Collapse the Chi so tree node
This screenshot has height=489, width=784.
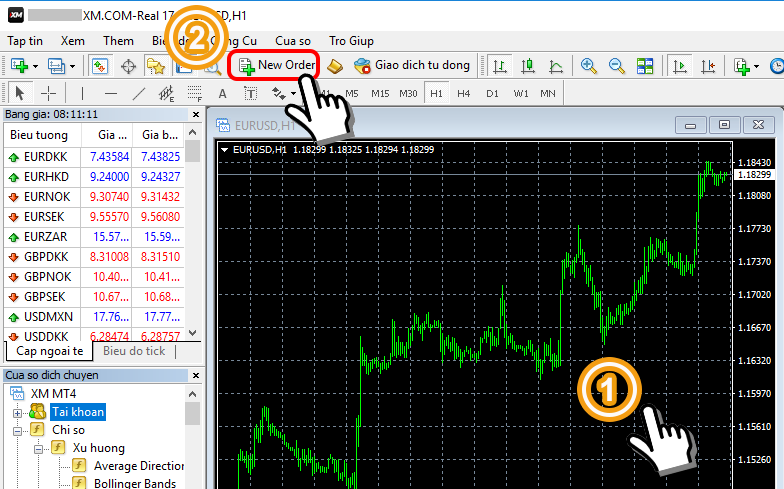pyautogui.click(x=18, y=431)
